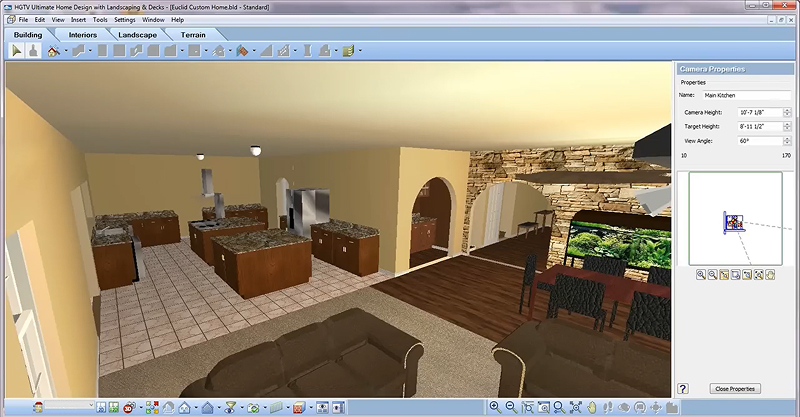Open the building location combo box
Image resolution: width=800 pixels, height=417 pixels.
coord(70,405)
